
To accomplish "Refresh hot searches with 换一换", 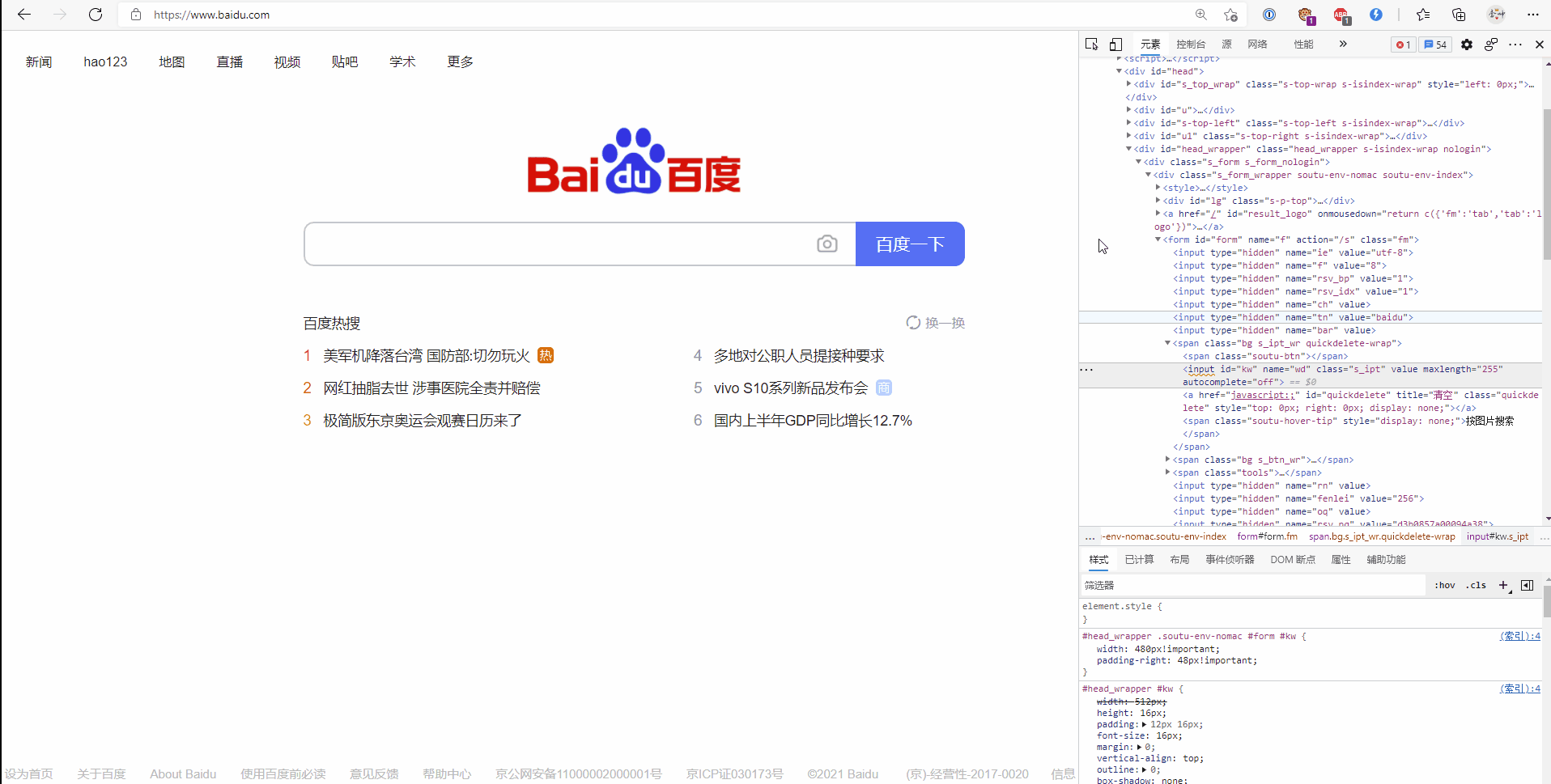I will (936, 323).
